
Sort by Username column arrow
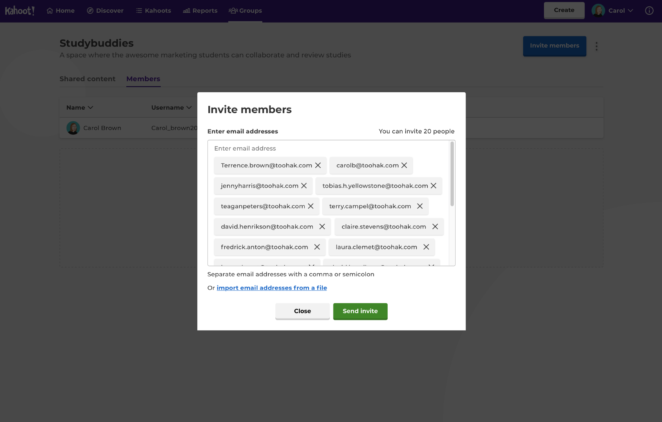tap(190, 107)
